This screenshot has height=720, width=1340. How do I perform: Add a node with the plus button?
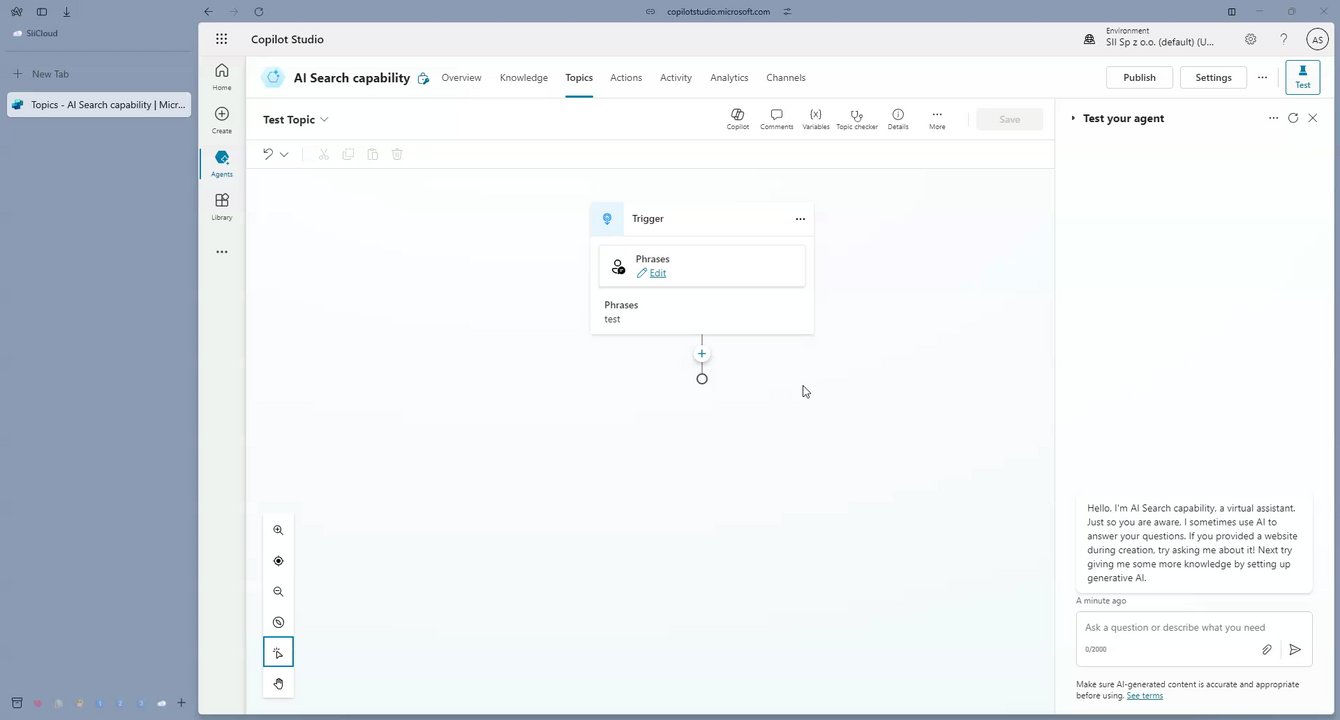coord(702,354)
